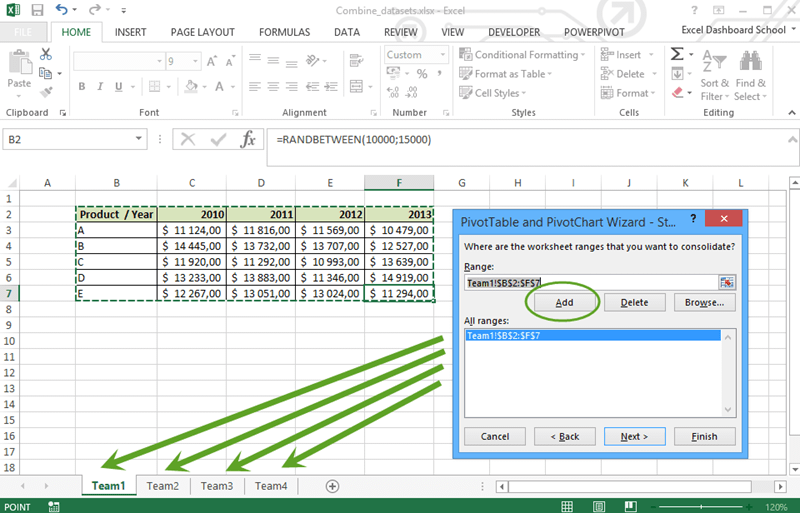Toggle Align Left alignment
800x513 pixels.
pyautogui.click(x=255, y=87)
